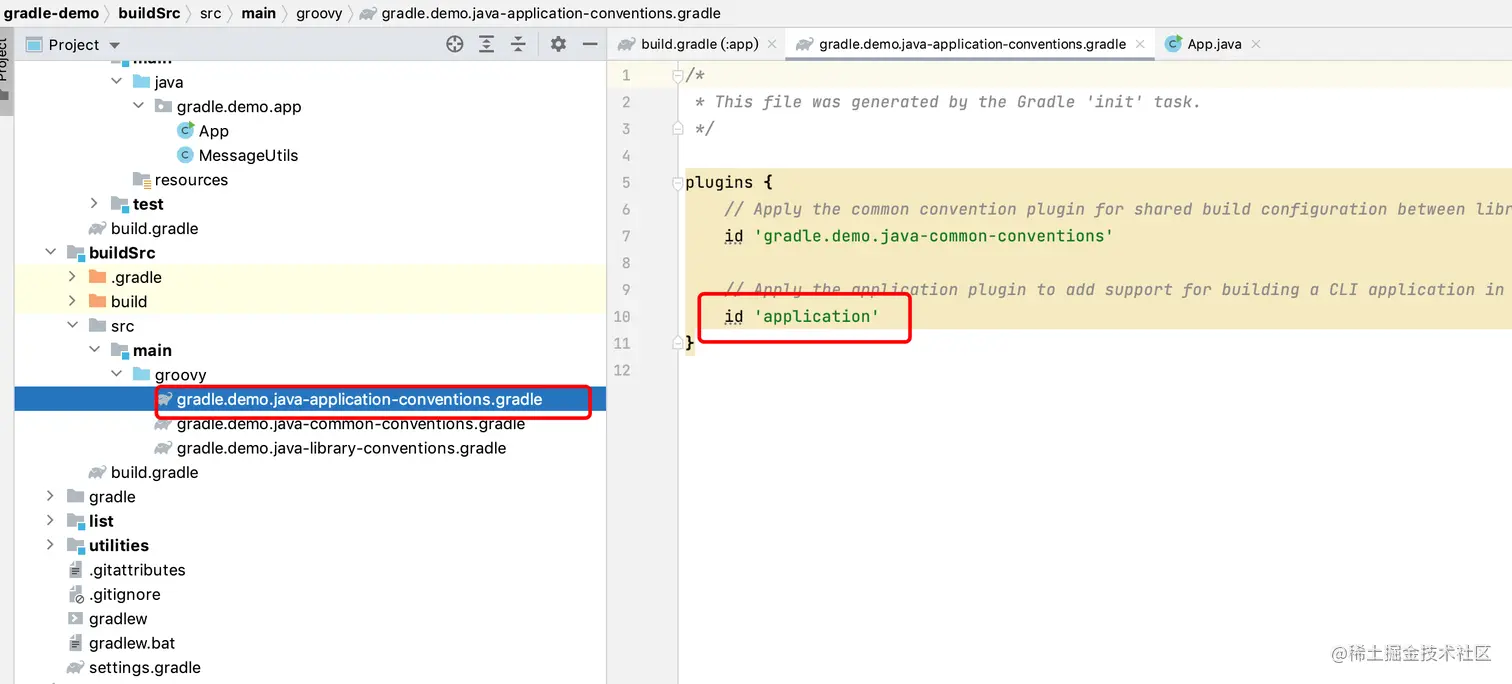Click gradle-demo in breadcrumb bar
The width and height of the screenshot is (1512, 684).
coord(51,13)
